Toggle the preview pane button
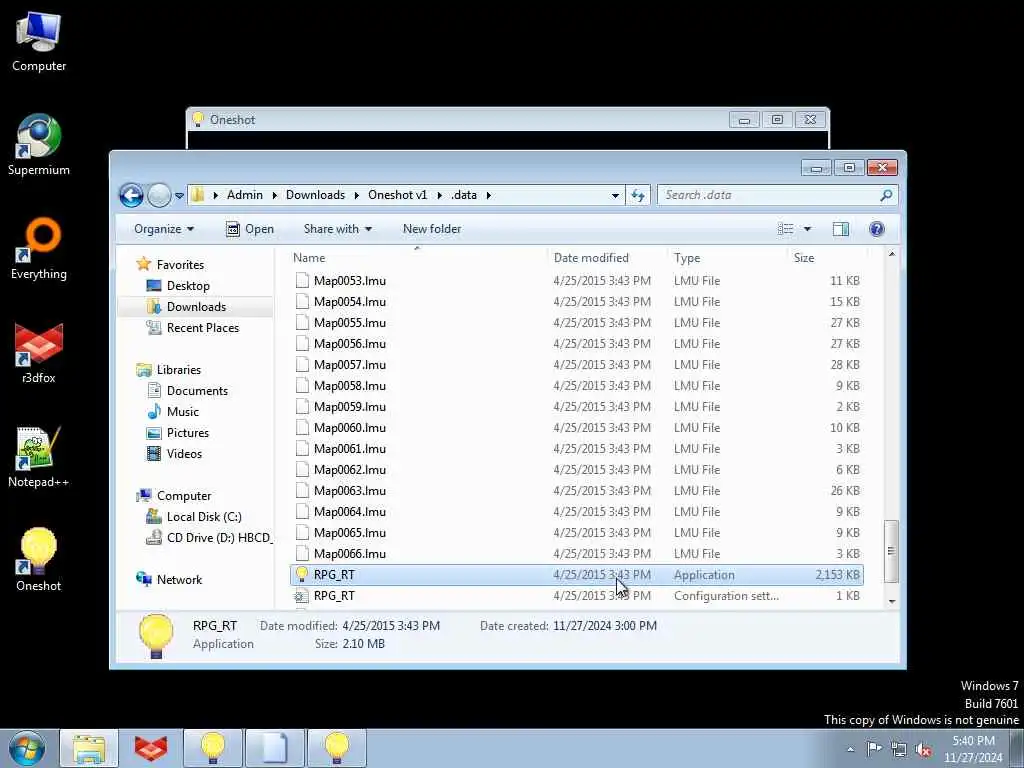This screenshot has height=768, width=1024. coord(840,229)
